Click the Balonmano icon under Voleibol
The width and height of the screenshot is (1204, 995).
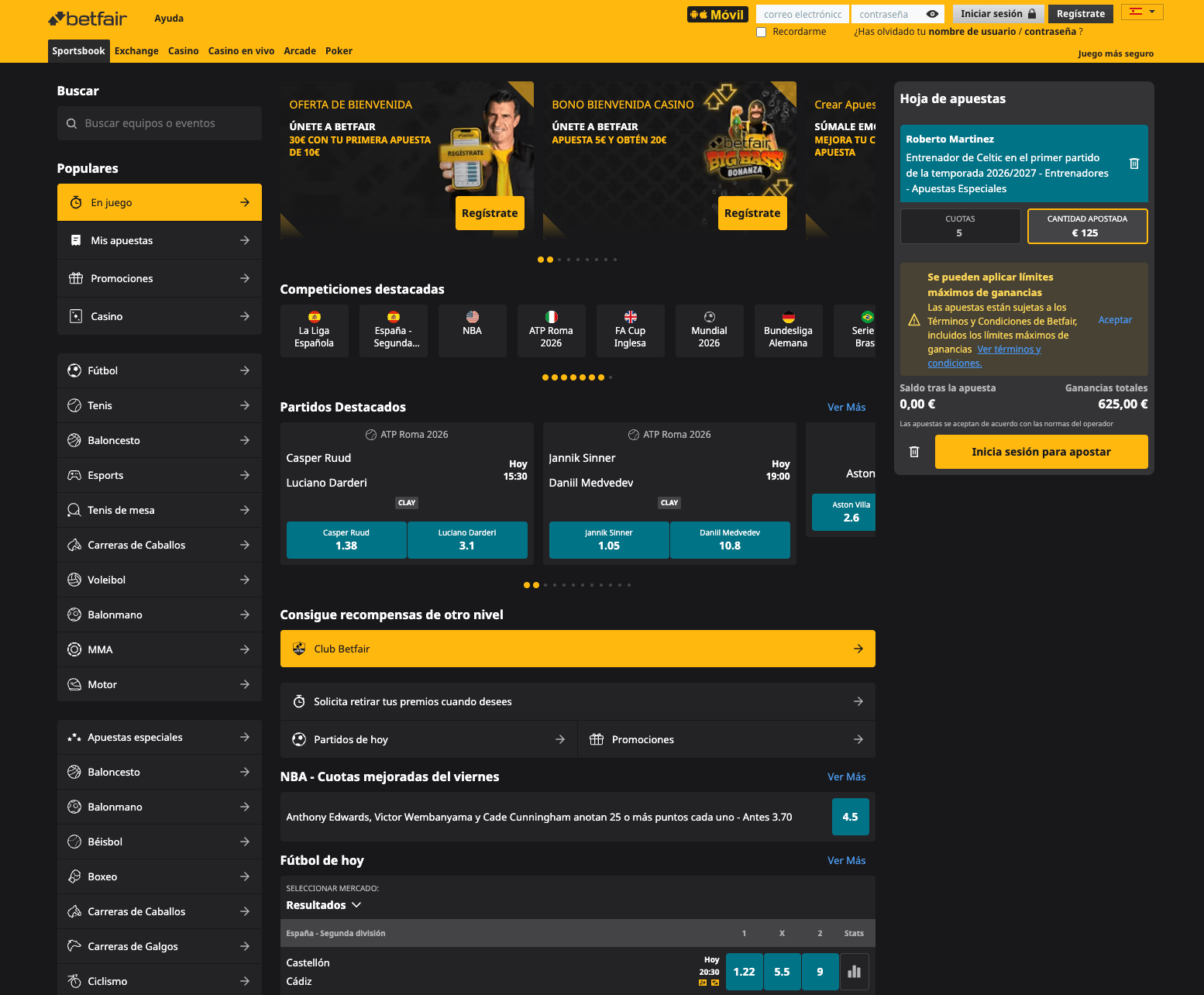pyautogui.click(x=74, y=615)
